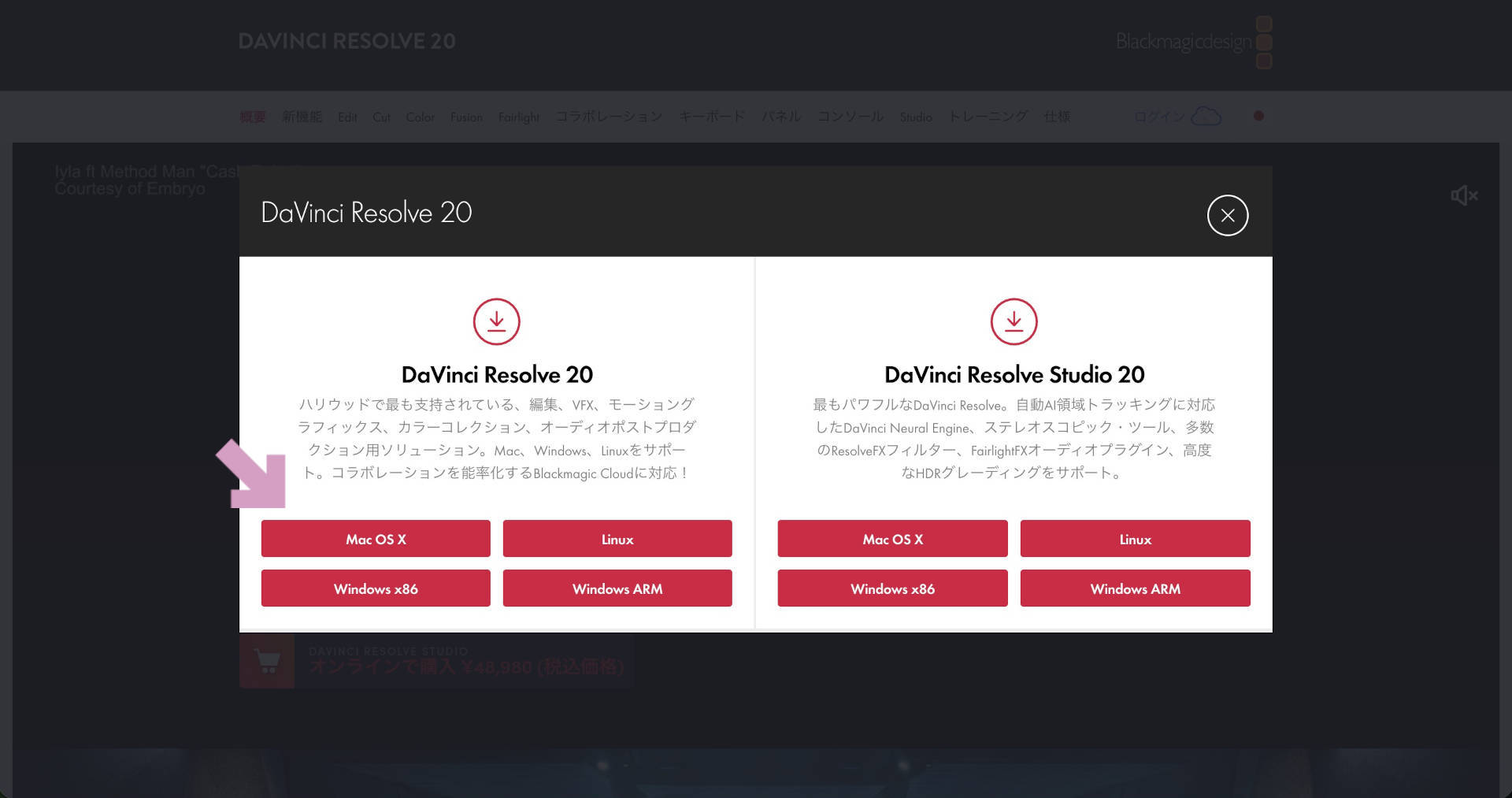Viewport: 1512px width, 798px height.
Task: Navigate to the Studio menu item
Action: (x=916, y=117)
